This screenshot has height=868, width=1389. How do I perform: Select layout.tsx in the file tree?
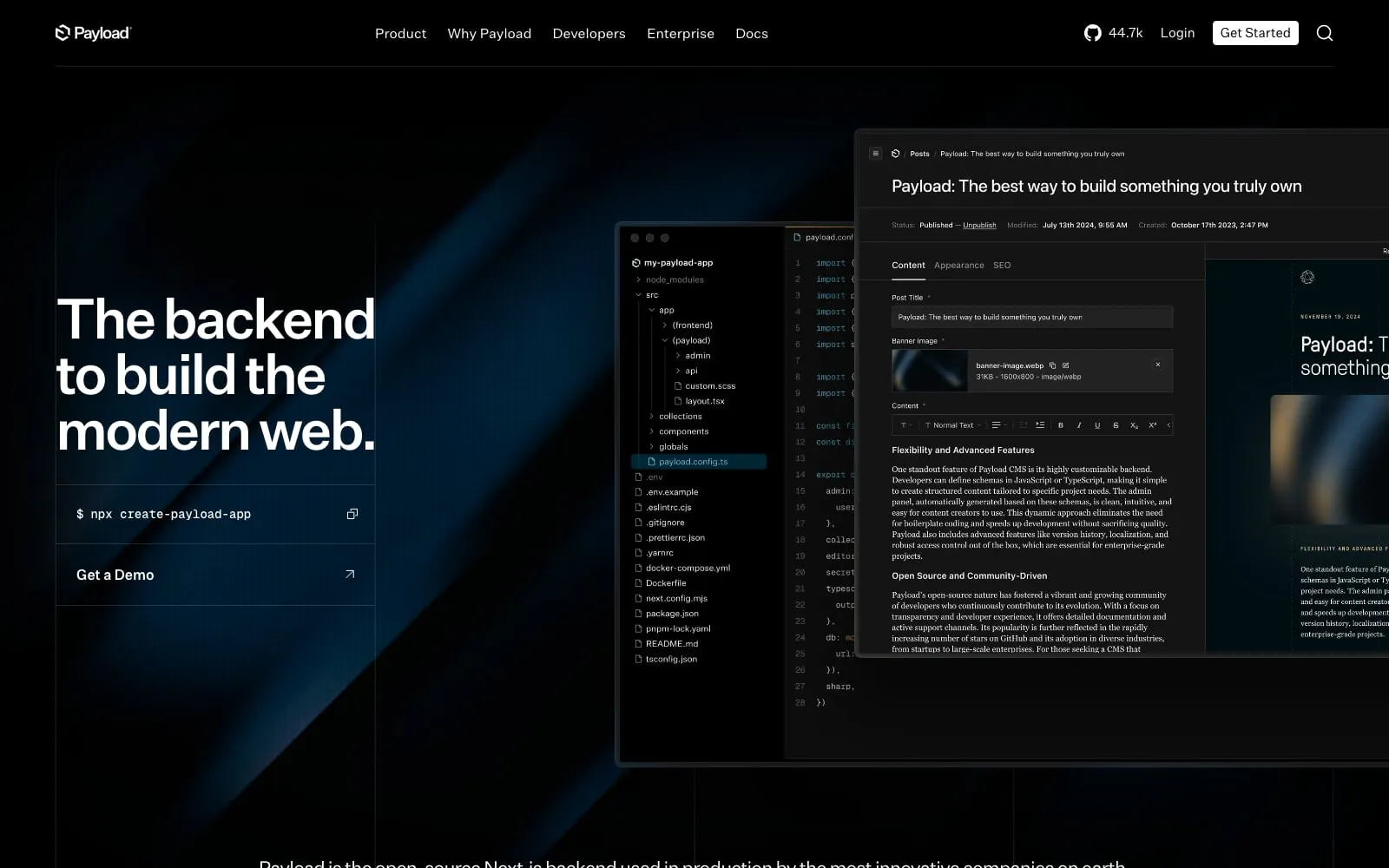click(x=700, y=401)
